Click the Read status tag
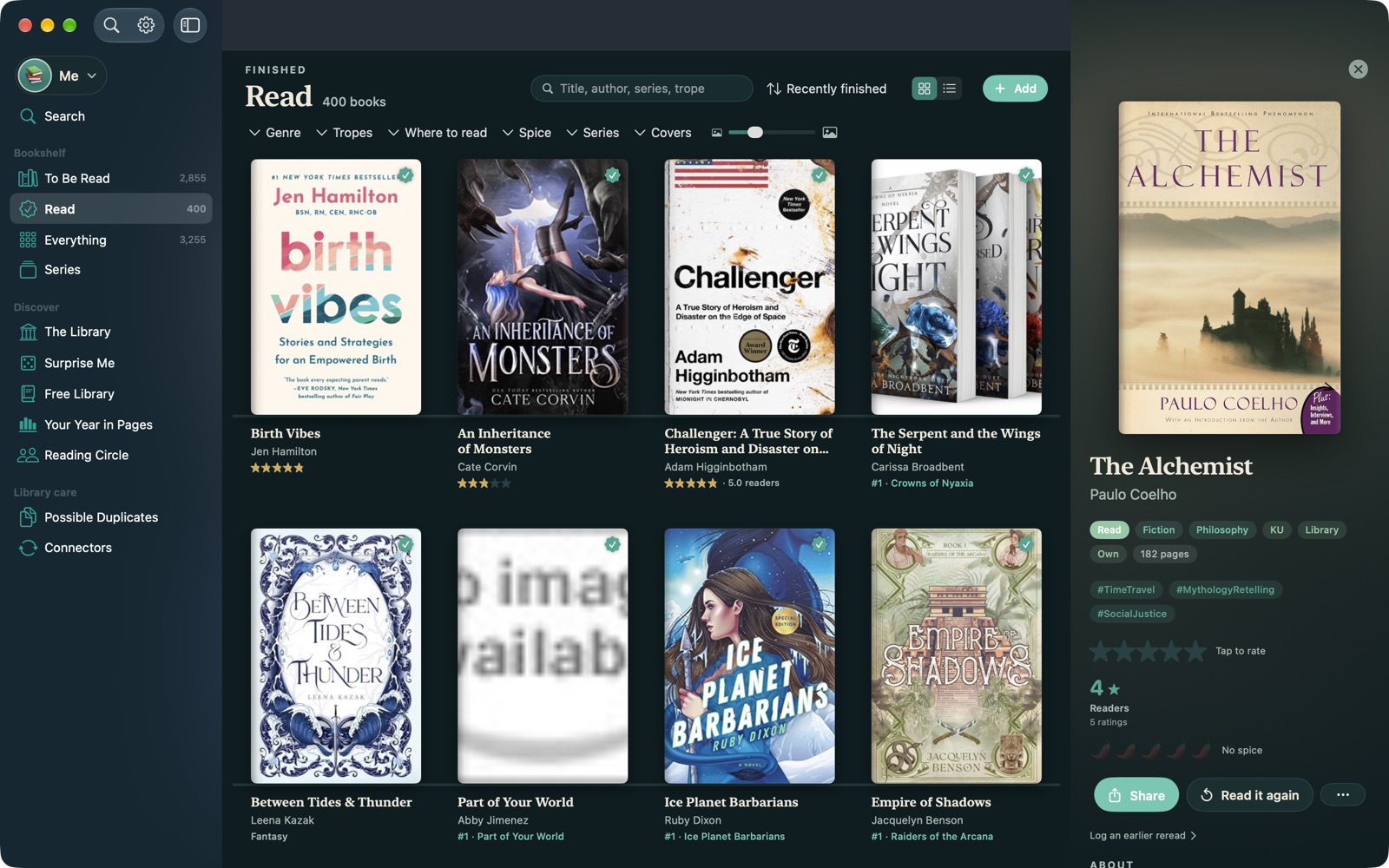 pyautogui.click(x=1109, y=529)
